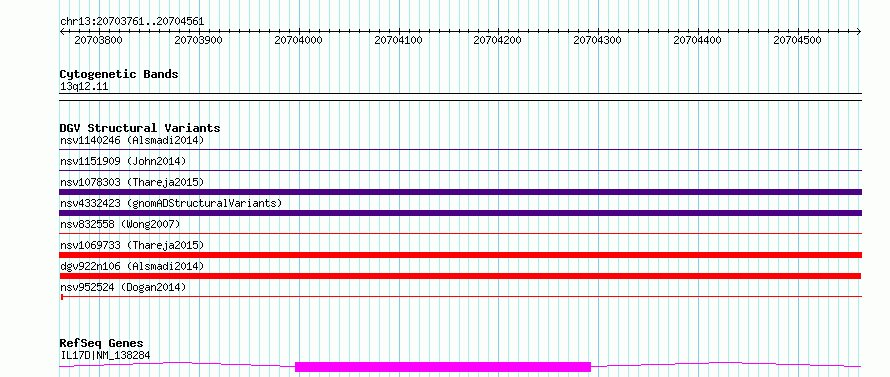Open the nsv4332423 gnomADStructuralVariants label

click(171, 203)
